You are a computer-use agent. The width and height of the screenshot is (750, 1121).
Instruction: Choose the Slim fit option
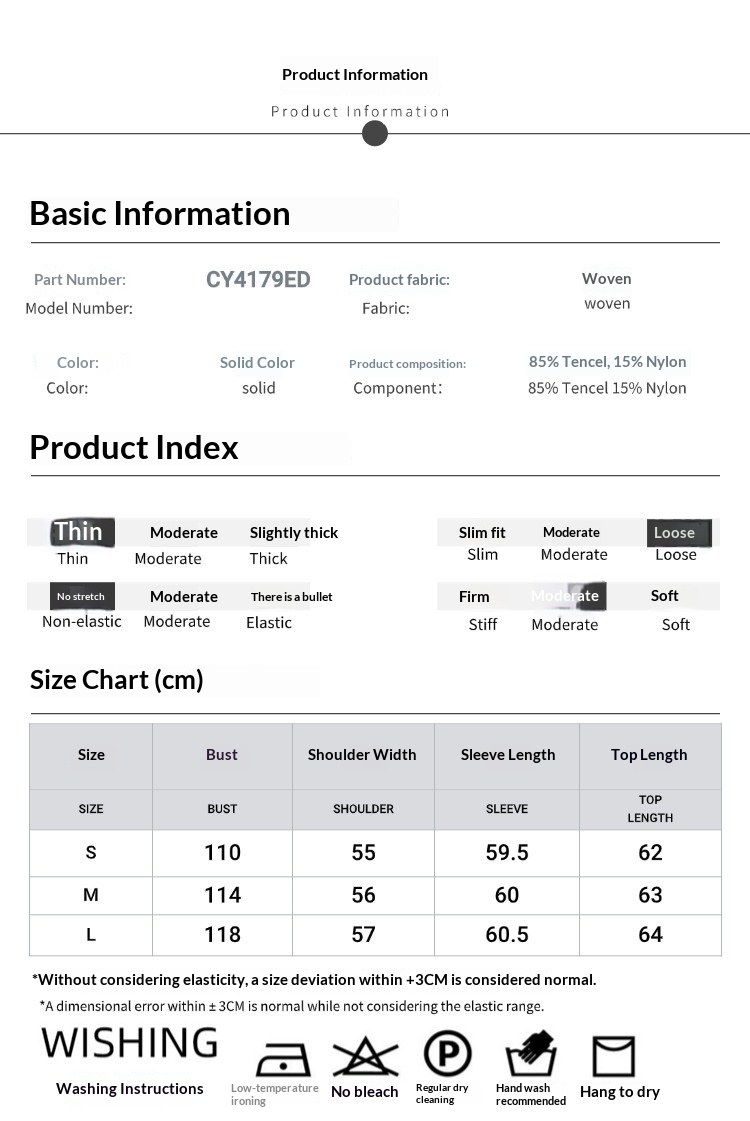point(482,533)
